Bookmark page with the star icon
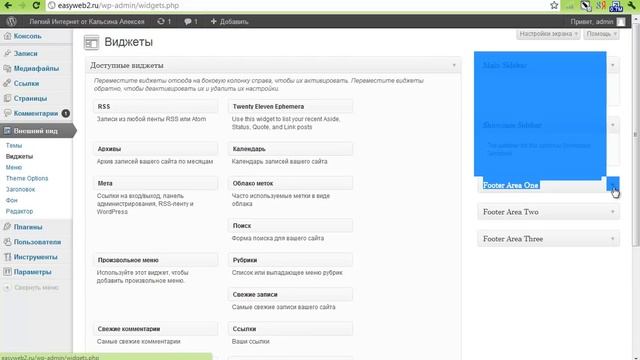The width and height of the screenshot is (640, 360). click(x=554, y=5)
